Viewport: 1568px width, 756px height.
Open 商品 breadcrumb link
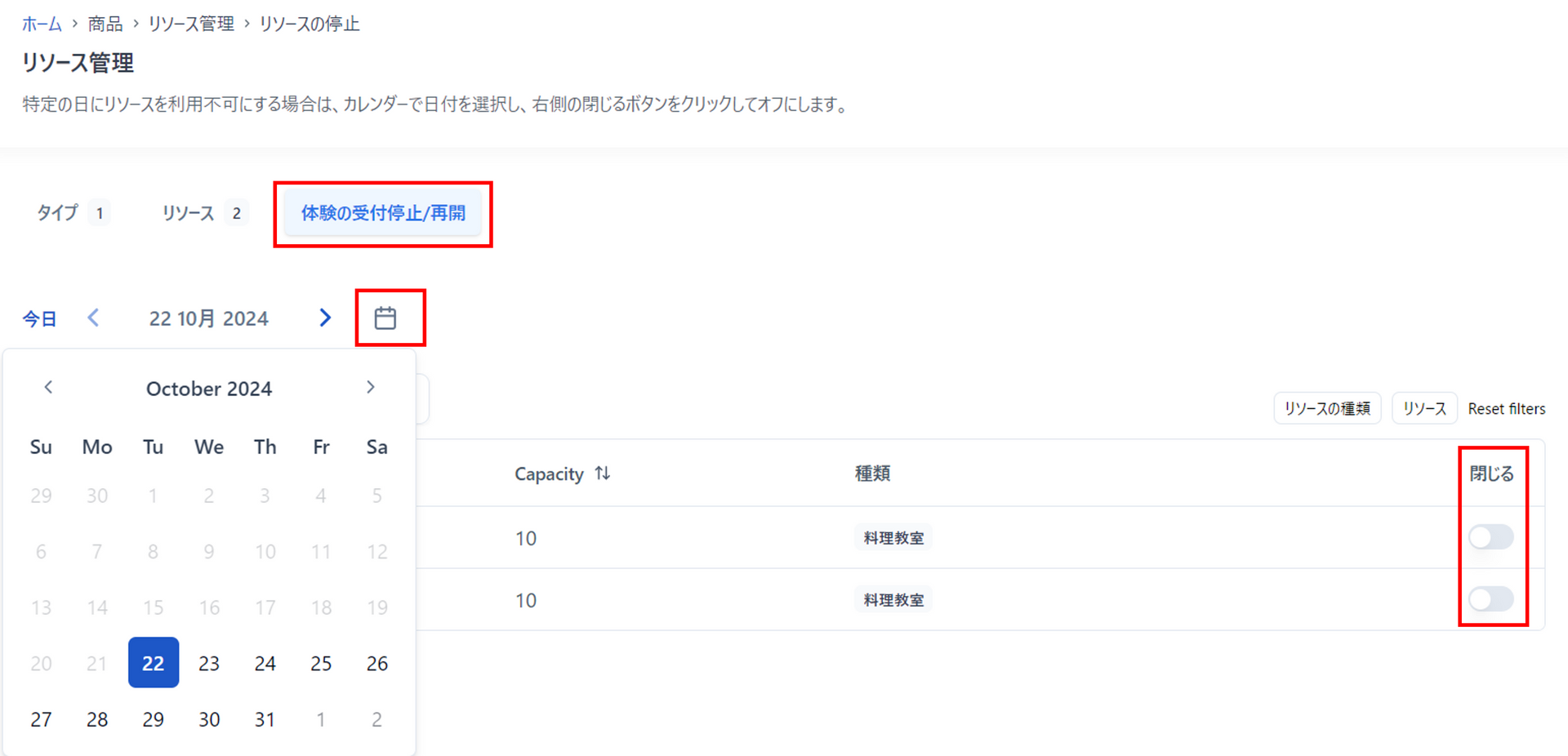105,24
